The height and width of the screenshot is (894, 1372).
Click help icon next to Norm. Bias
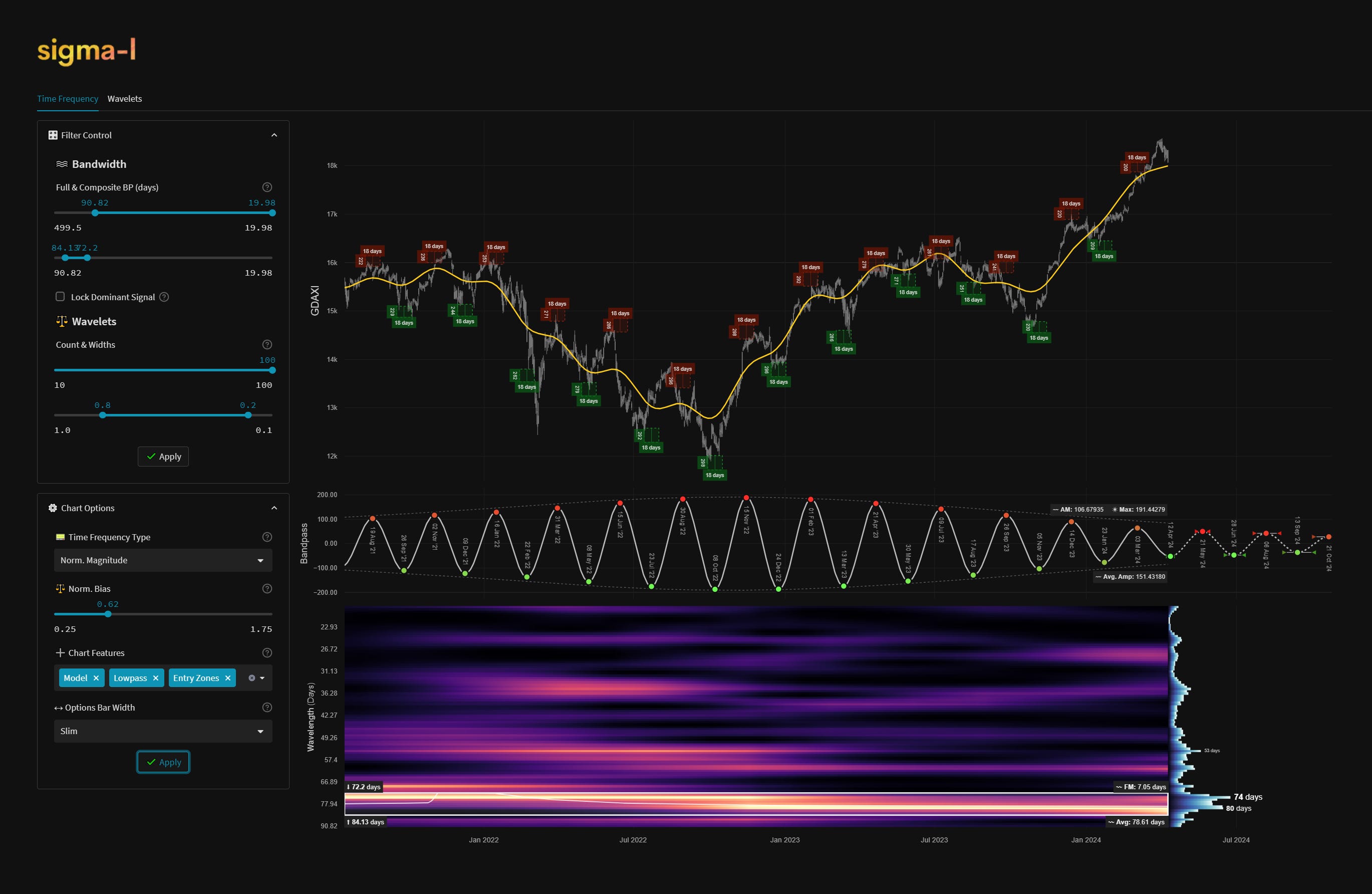[267, 588]
